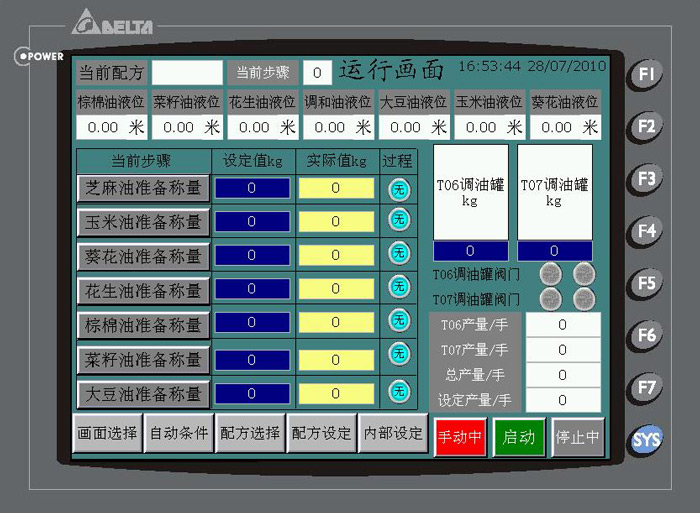Edit 芝麻油 setpoint blue value field
This screenshot has height=513, width=700.
(x=252, y=188)
